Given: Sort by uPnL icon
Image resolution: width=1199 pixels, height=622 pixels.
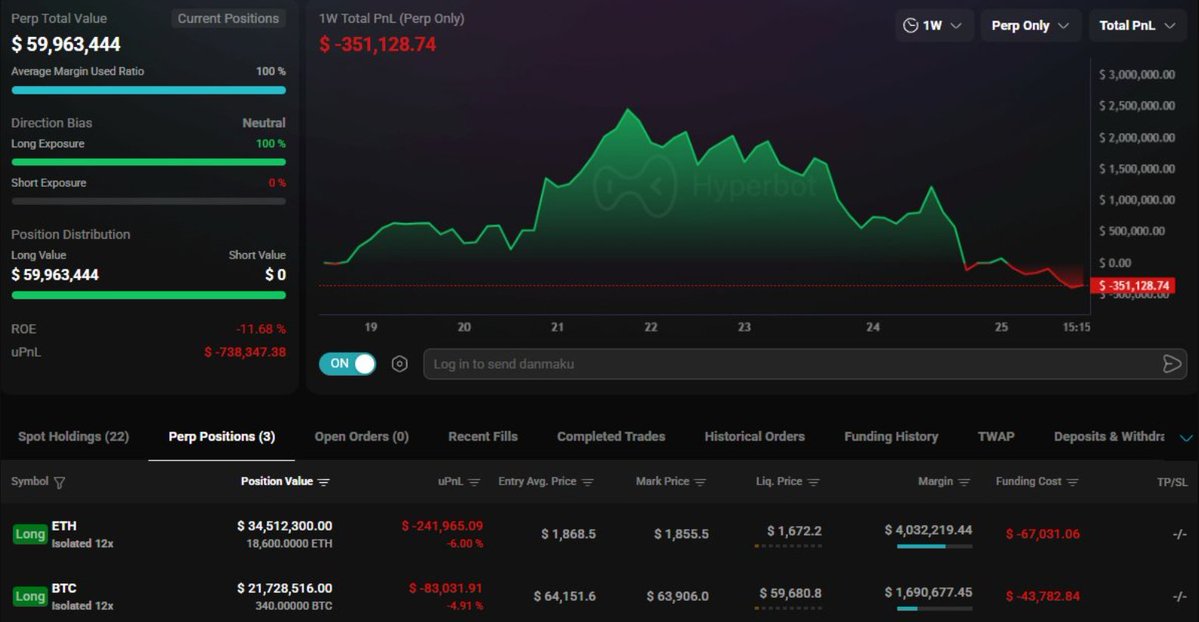Looking at the screenshot, I should [474, 482].
